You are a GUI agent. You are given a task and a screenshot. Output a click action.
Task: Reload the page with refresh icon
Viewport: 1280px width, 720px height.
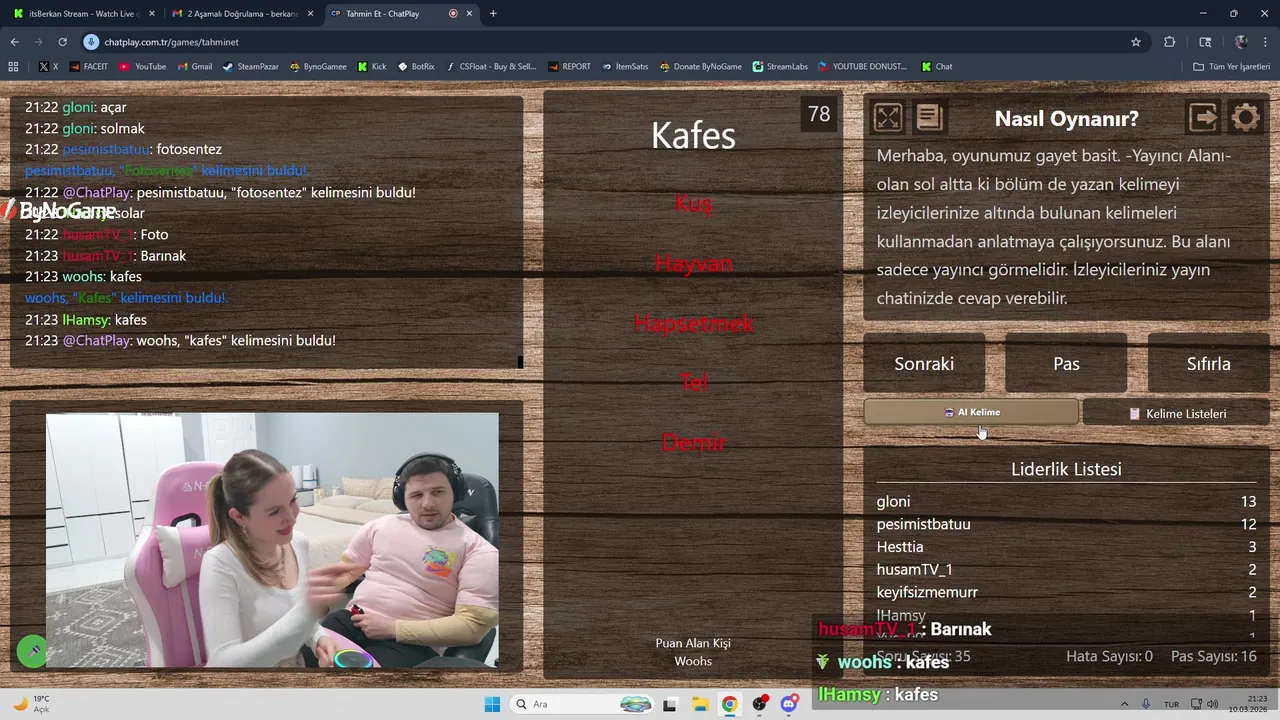point(62,42)
